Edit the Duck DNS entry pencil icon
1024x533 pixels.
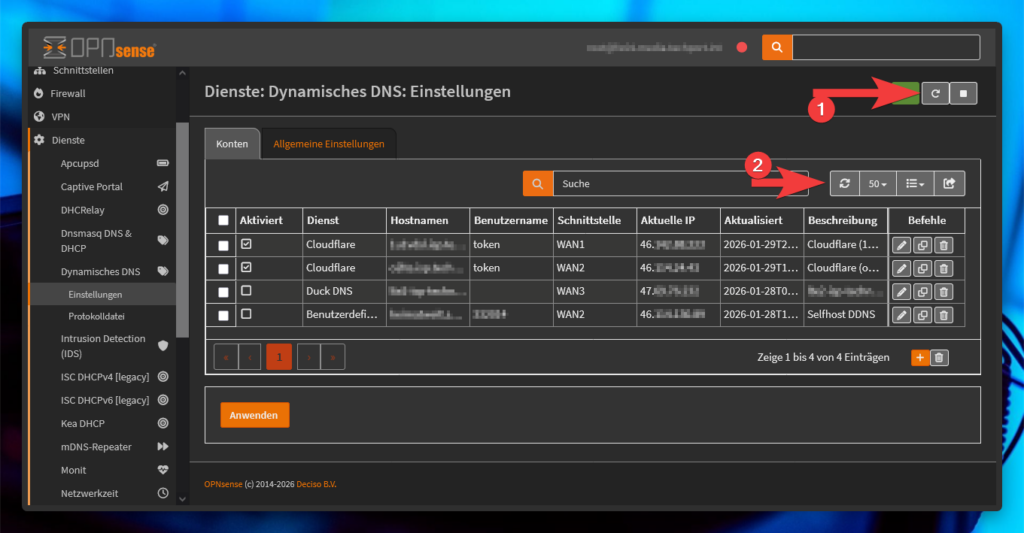click(900, 292)
